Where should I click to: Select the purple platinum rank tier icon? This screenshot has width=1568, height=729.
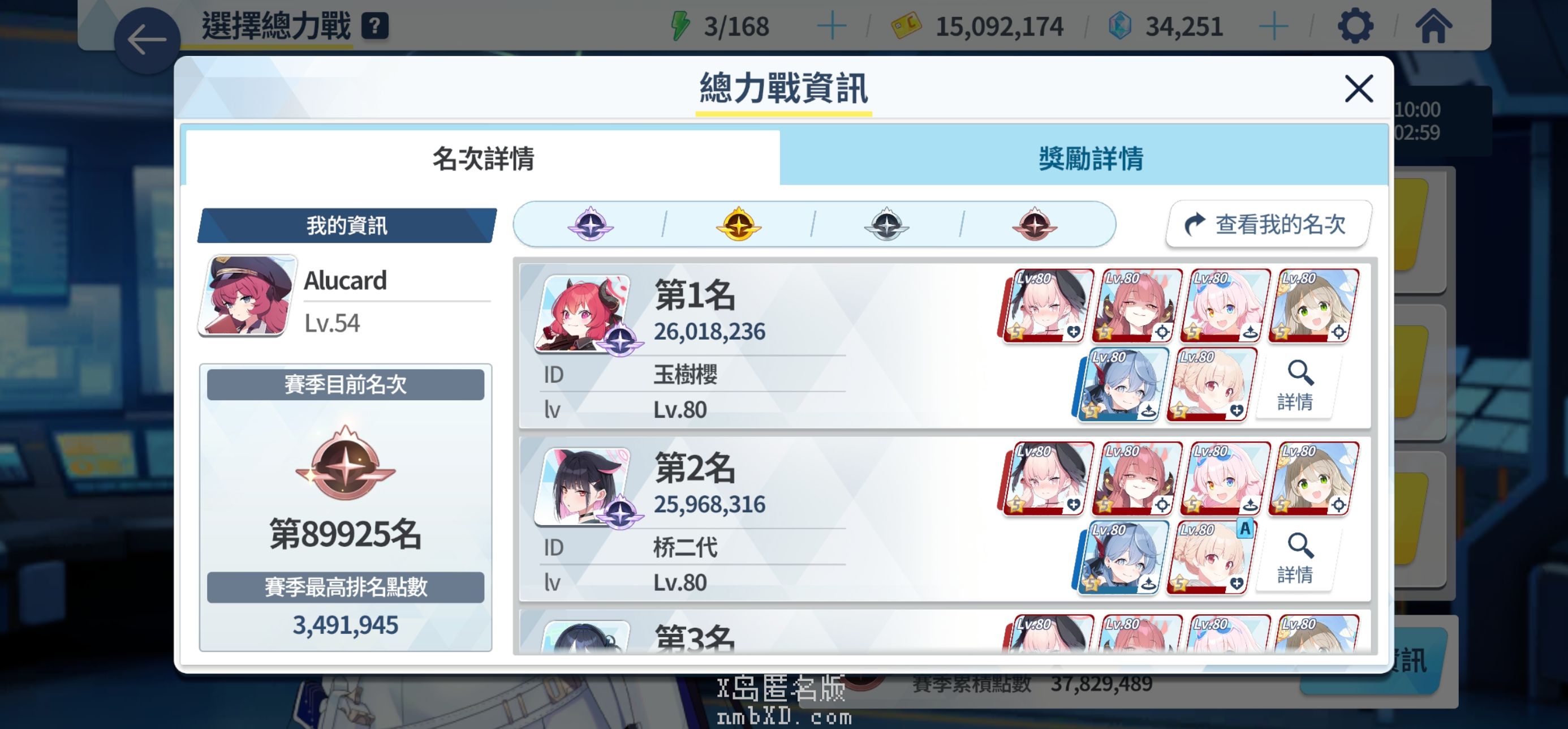591,224
